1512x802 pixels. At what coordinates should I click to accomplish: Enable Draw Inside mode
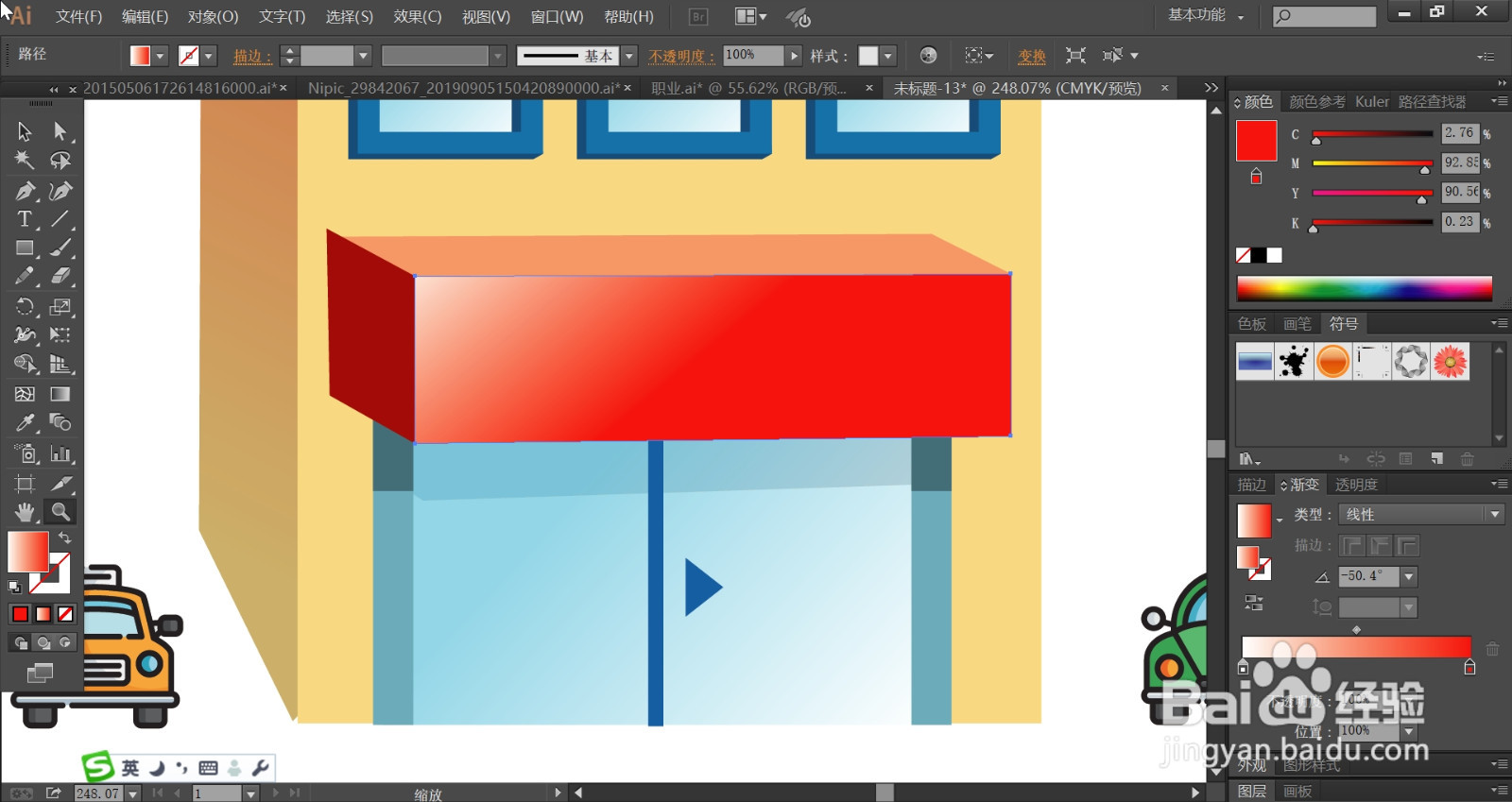click(65, 642)
